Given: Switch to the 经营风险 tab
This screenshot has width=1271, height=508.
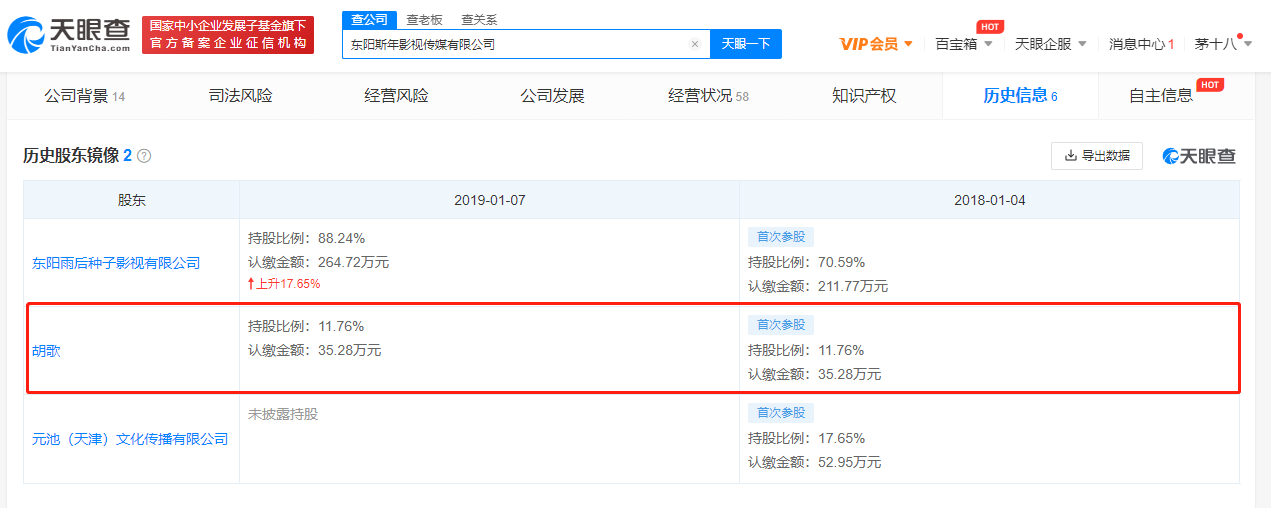Looking at the screenshot, I should coord(396,96).
